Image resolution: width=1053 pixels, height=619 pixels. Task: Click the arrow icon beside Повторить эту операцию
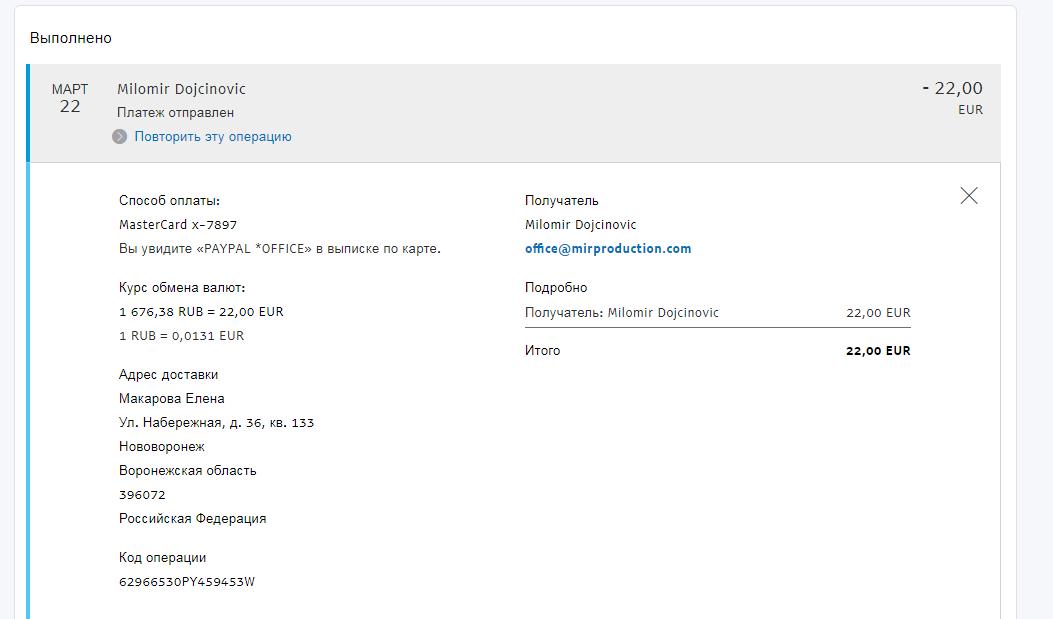120,137
